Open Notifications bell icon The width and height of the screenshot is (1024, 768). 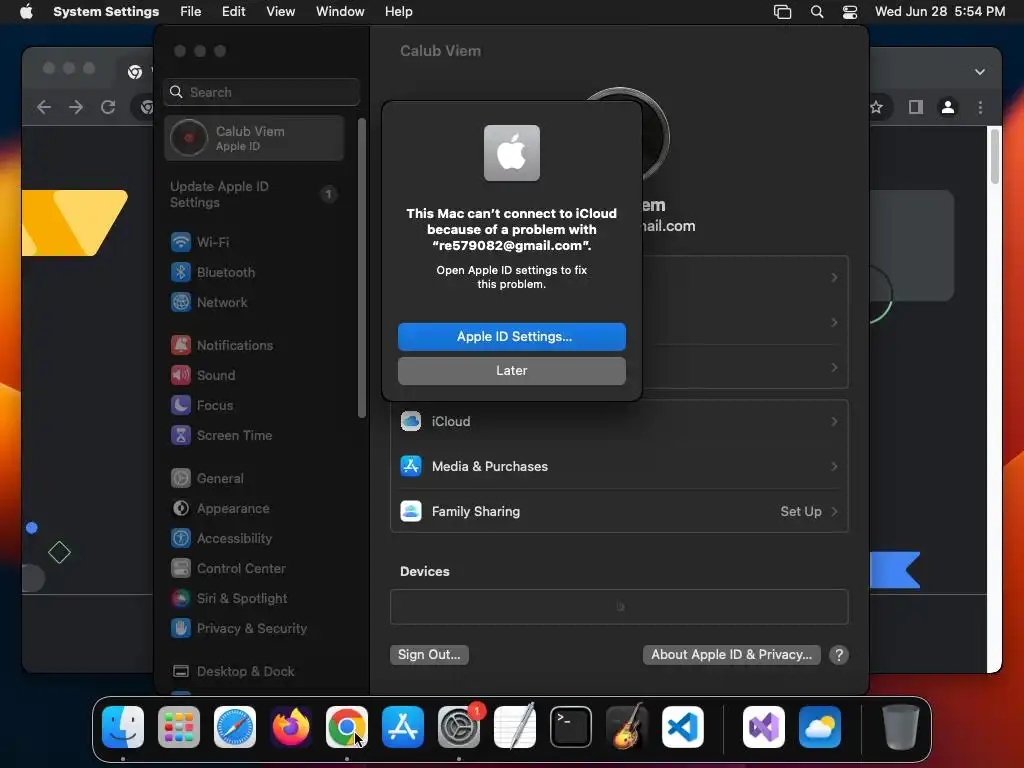click(x=181, y=345)
